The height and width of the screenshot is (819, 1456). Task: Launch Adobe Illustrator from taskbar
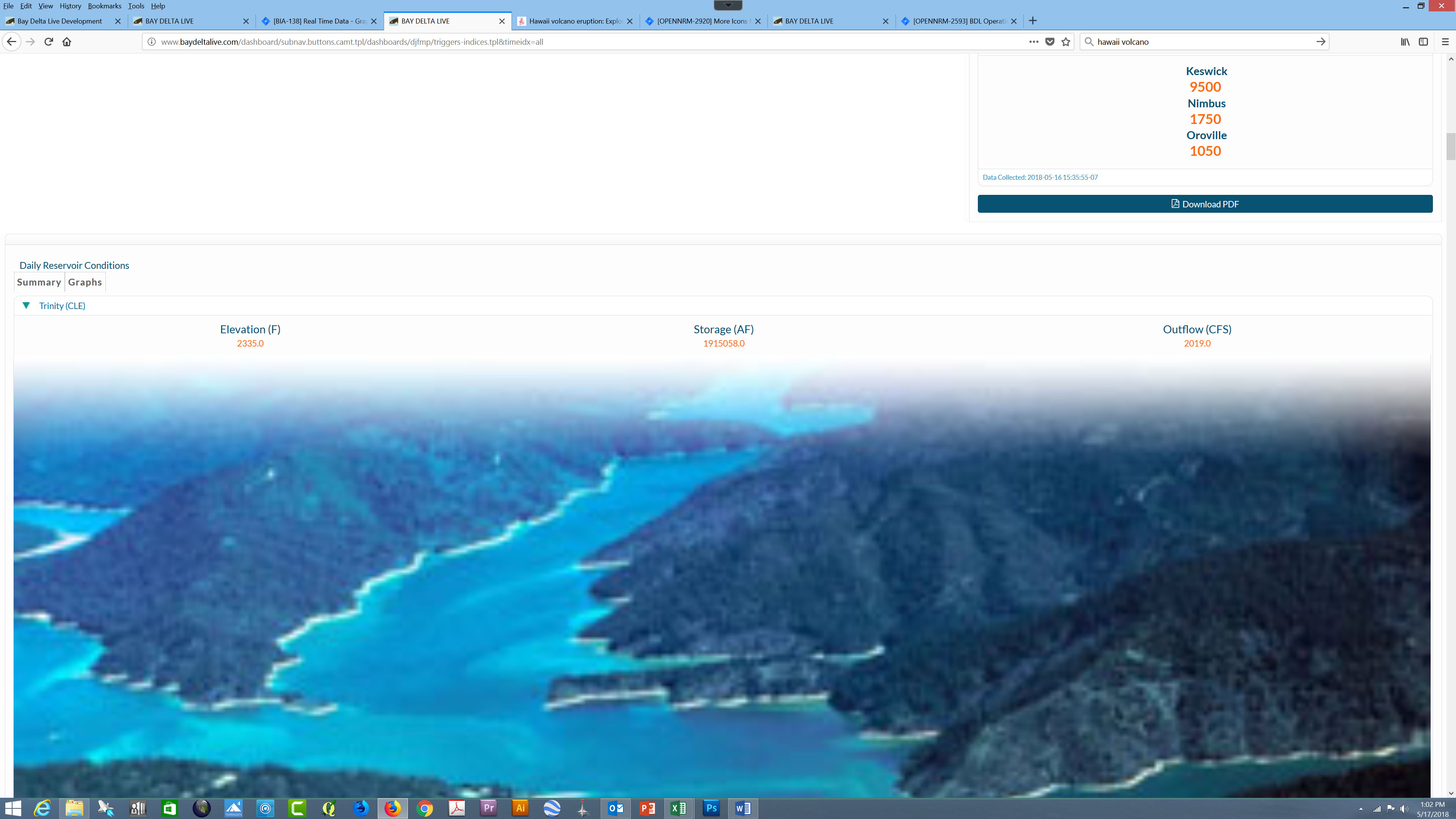521,808
